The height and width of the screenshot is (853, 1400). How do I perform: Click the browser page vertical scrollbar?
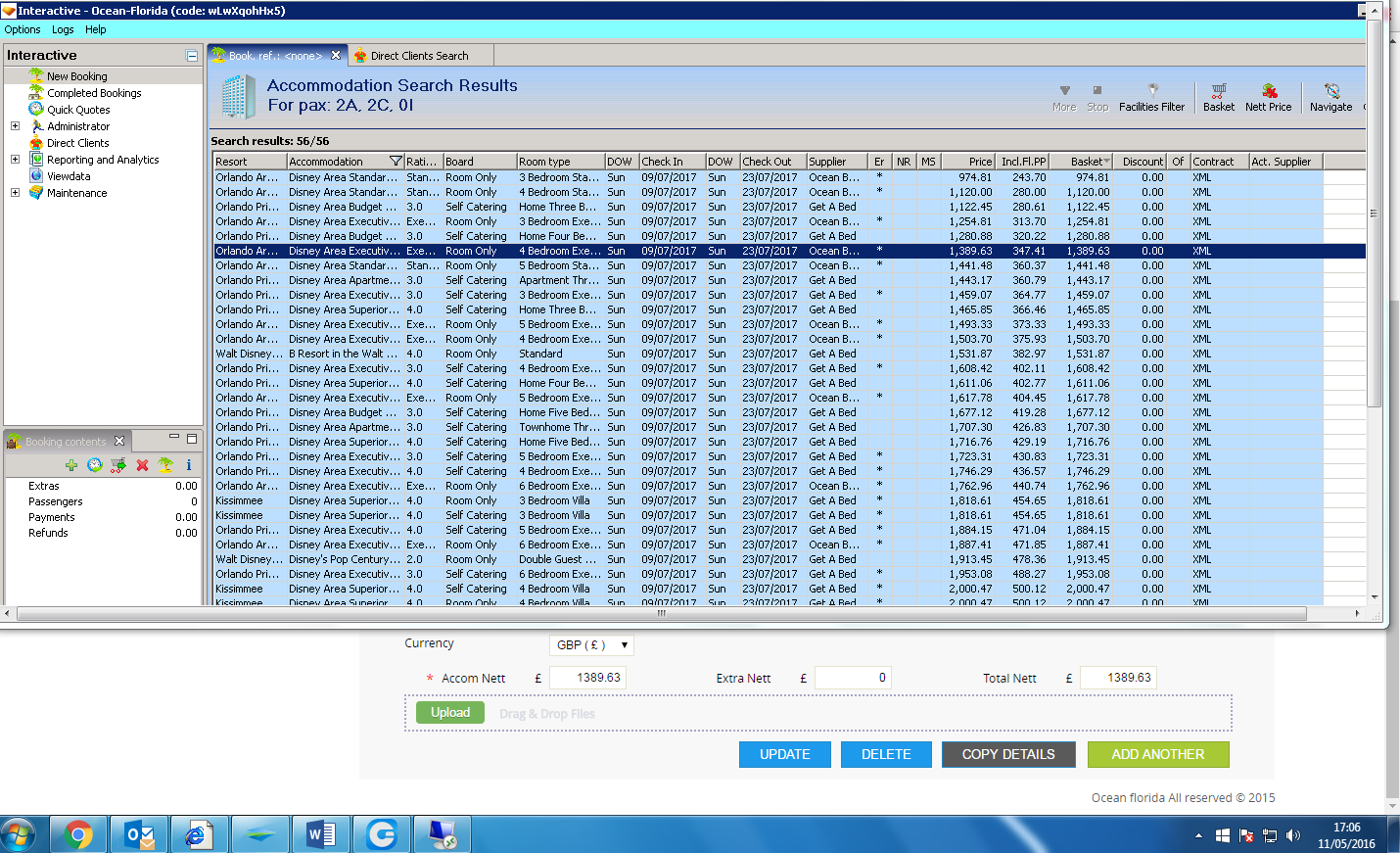click(x=1393, y=548)
